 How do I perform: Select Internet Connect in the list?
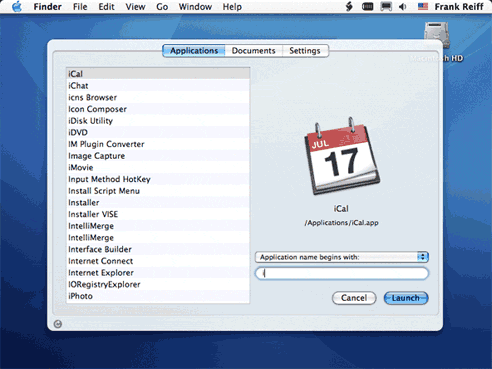pyautogui.click(x=158, y=261)
